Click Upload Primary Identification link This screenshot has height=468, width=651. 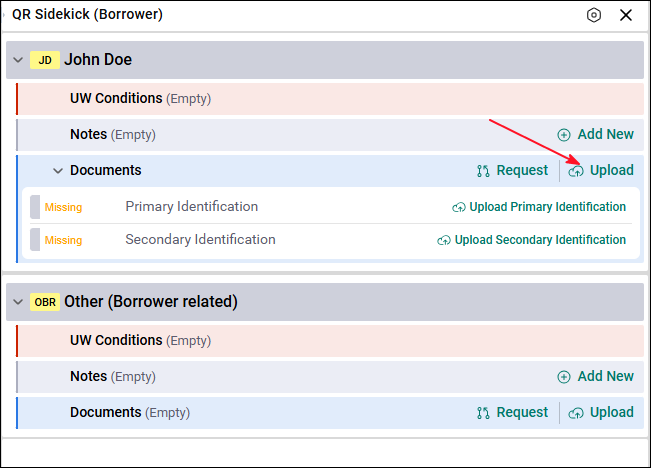click(547, 207)
